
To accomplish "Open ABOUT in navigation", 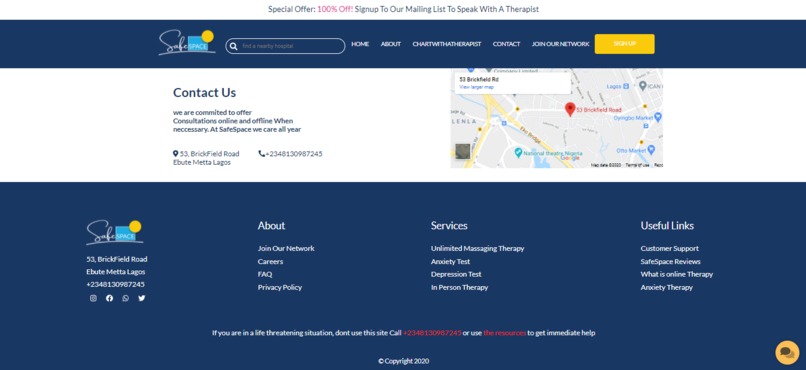I will 391,44.
